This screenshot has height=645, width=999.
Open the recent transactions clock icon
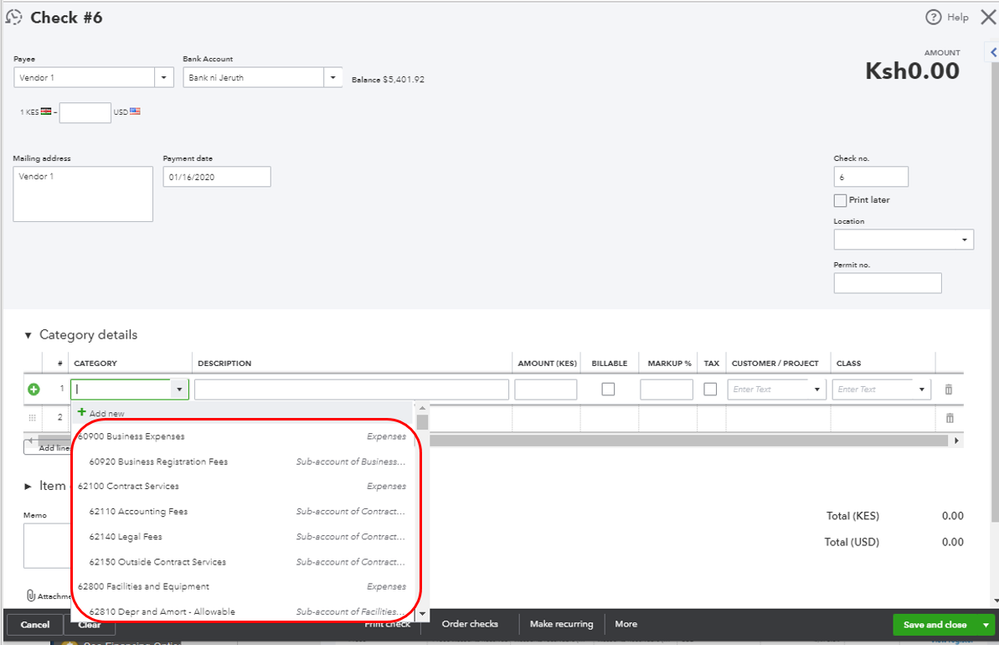tap(13, 17)
